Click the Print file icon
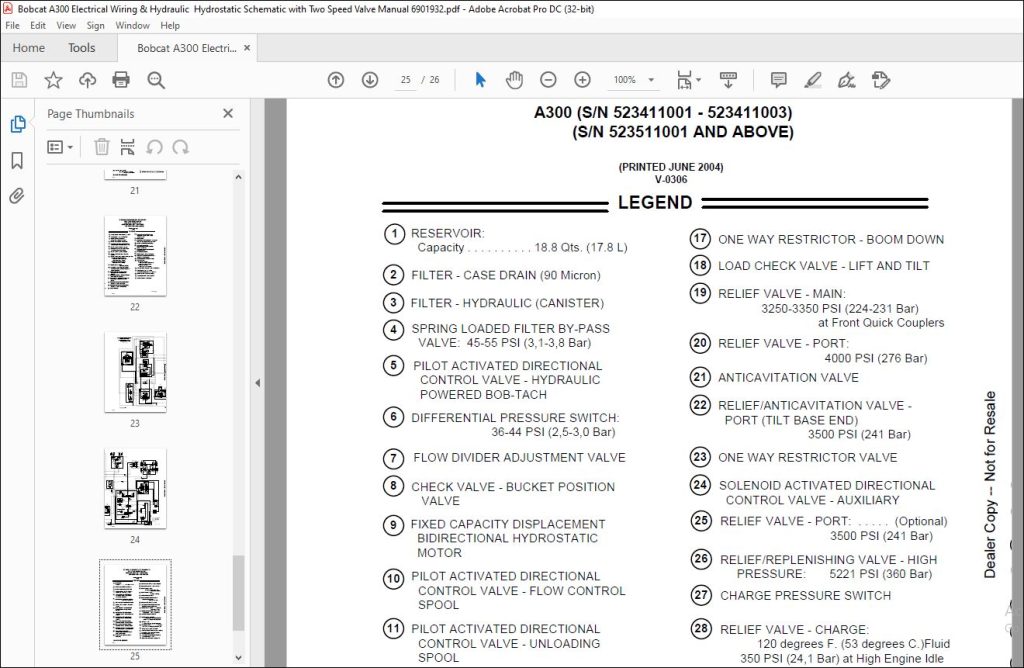This screenshot has width=1024, height=668. pos(121,80)
